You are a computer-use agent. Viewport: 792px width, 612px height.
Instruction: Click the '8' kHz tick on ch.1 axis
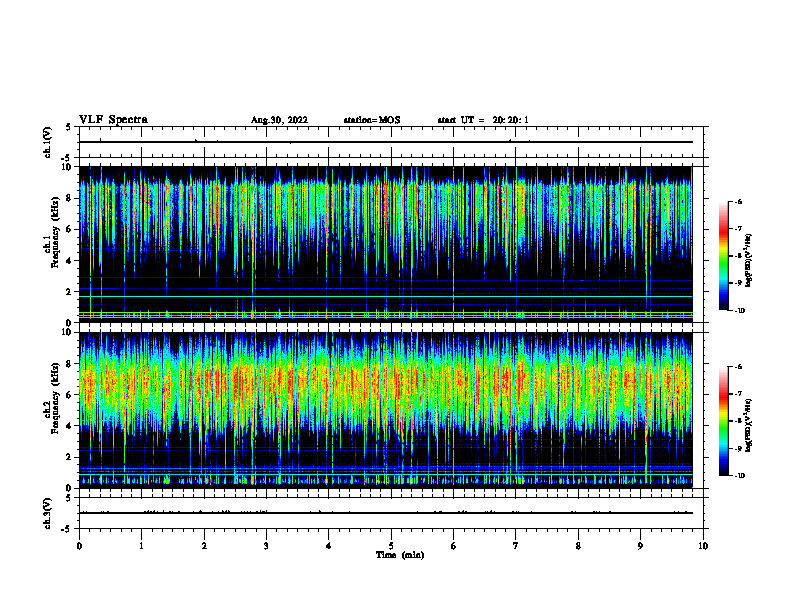point(69,198)
